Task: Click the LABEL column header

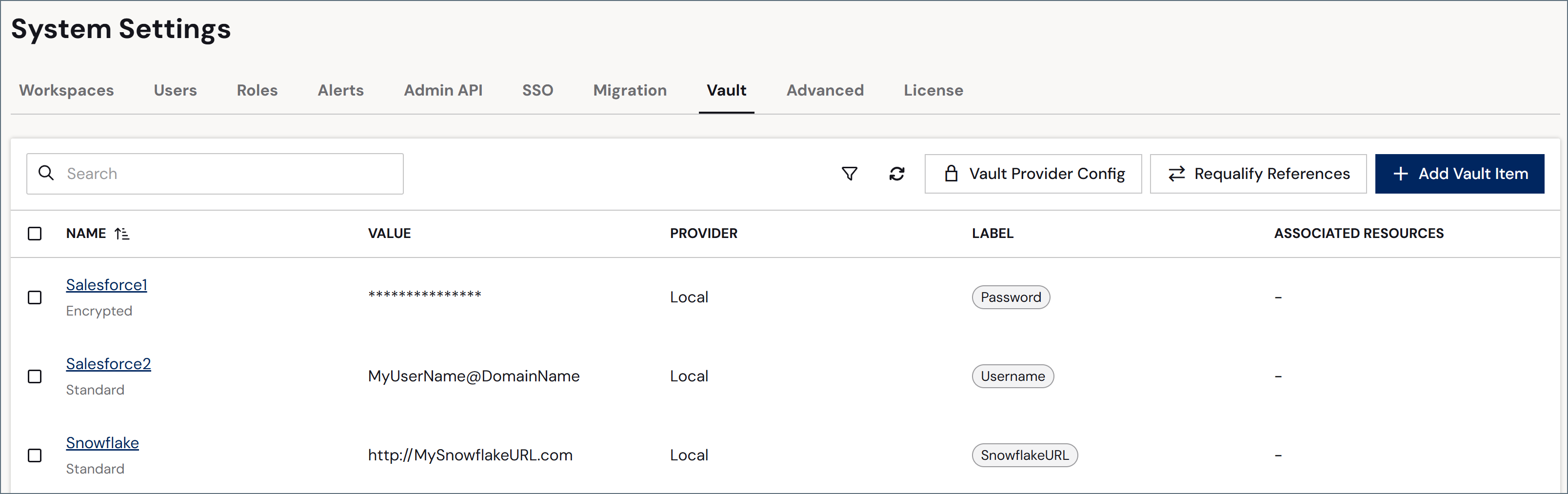Action: (x=993, y=234)
